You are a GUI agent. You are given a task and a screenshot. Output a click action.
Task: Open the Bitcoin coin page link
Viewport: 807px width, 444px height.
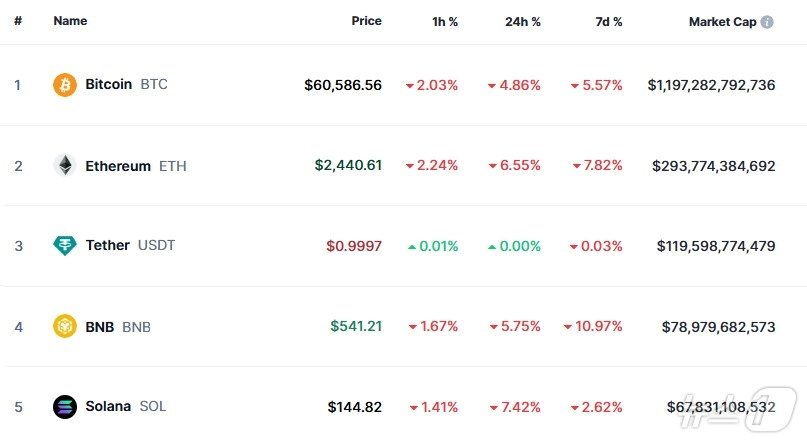108,85
